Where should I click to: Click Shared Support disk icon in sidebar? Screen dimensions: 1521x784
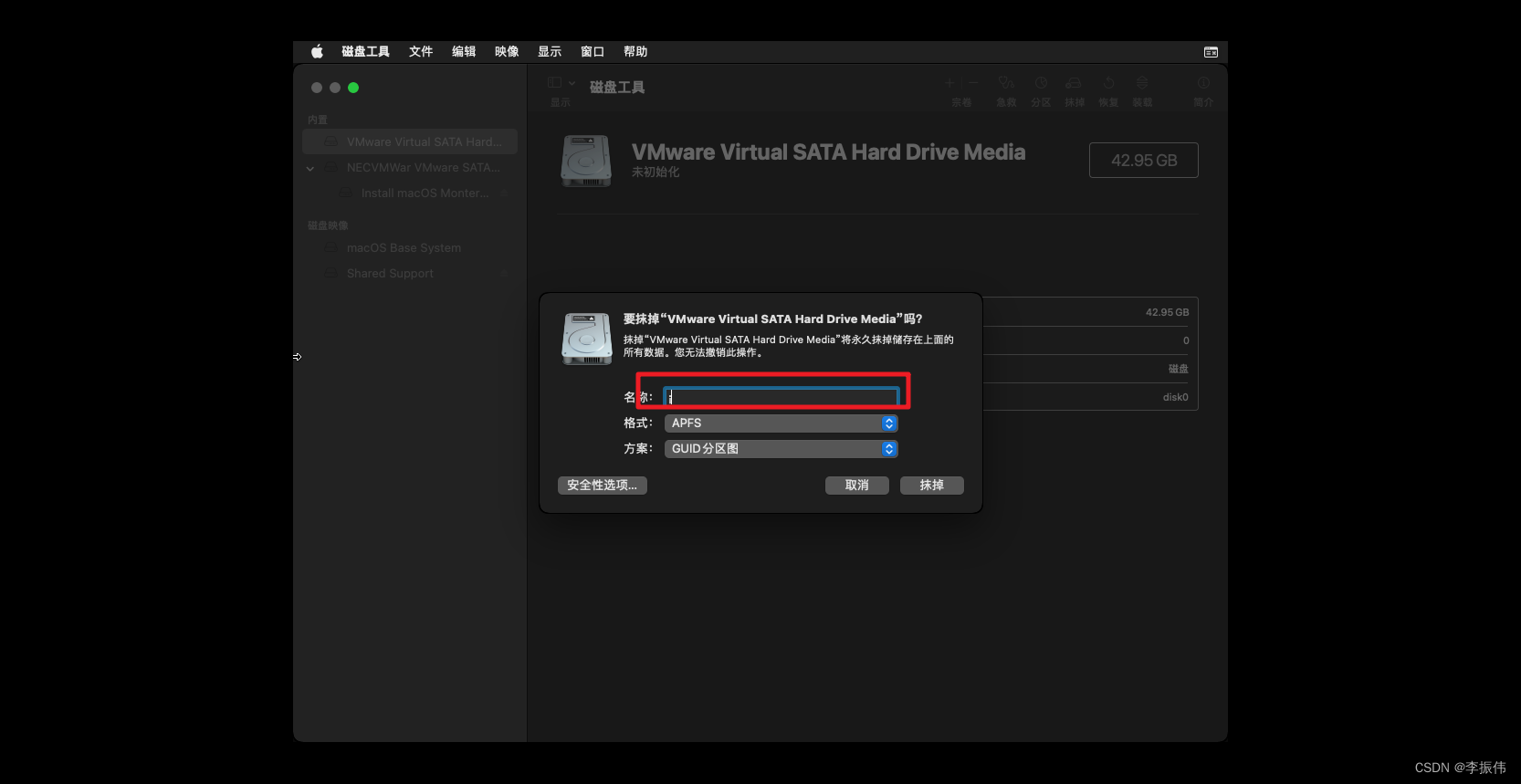click(331, 273)
